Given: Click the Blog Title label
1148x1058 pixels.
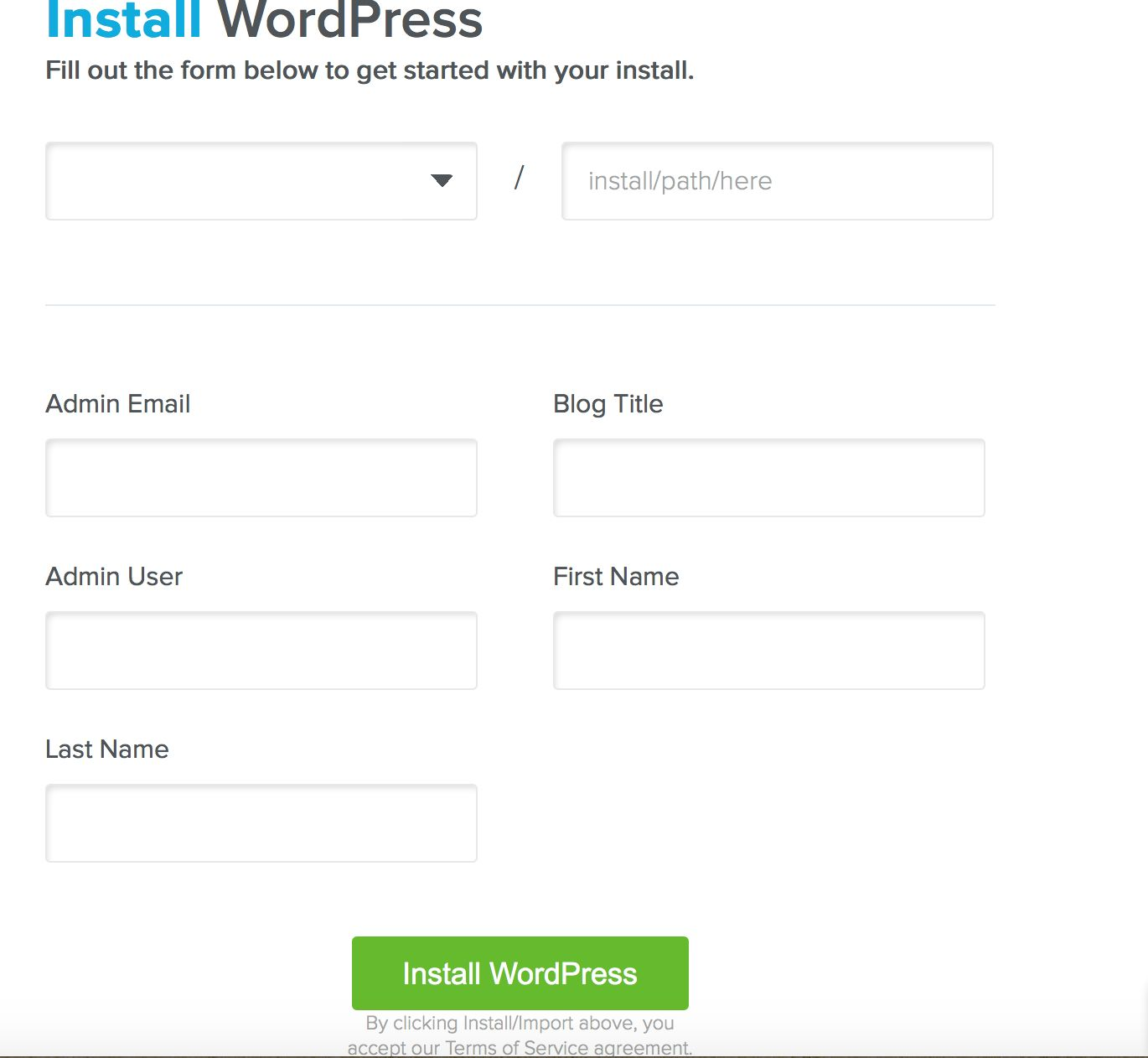Looking at the screenshot, I should tap(608, 404).
